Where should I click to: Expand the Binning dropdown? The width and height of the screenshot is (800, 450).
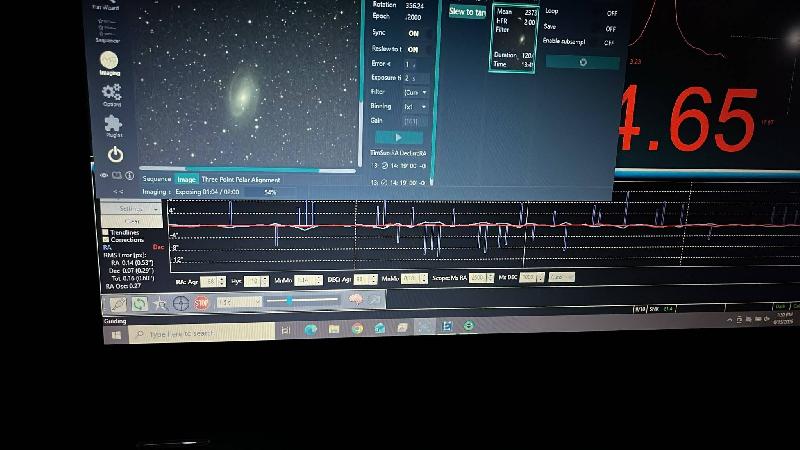(415, 107)
